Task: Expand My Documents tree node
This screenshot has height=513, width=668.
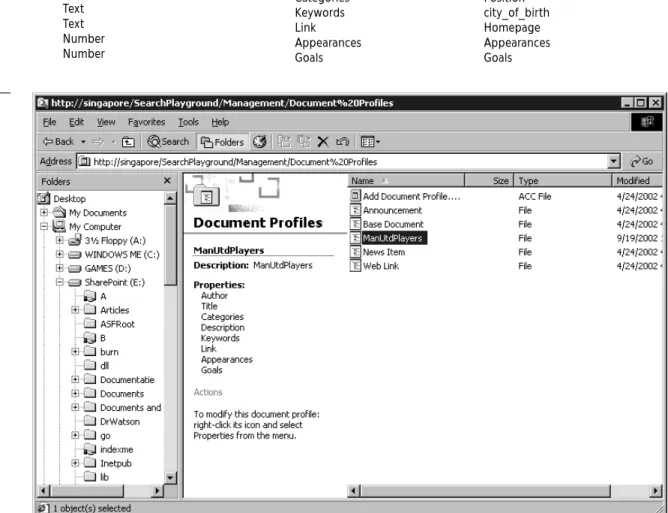Action: tap(44, 212)
